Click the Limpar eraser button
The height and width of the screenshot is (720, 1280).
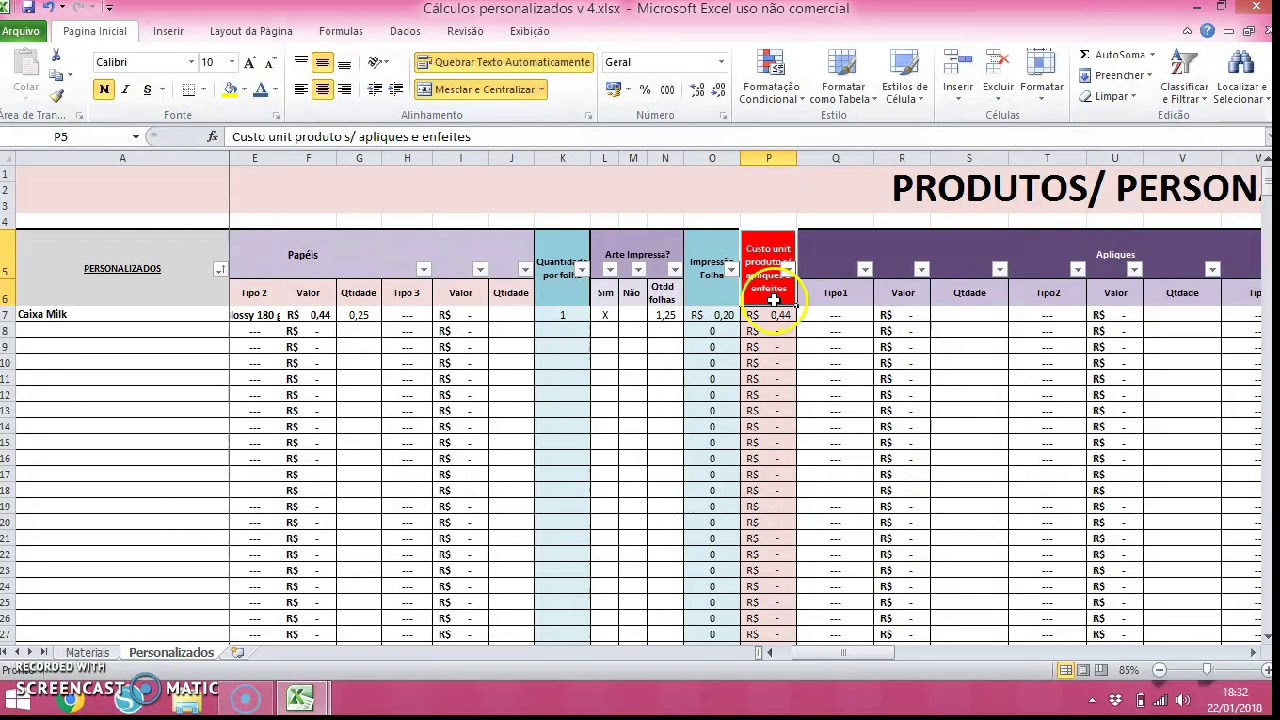pyautogui.click(x=1108, y=96)
